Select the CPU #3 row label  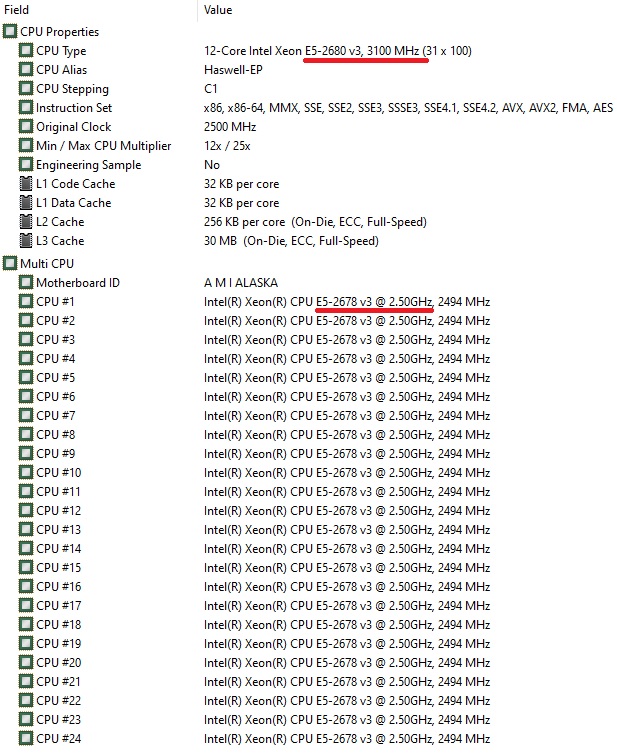tap(55, 339)
